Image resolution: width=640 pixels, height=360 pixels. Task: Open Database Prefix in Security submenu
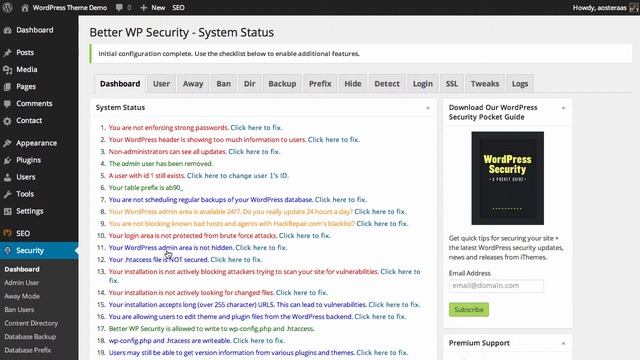click(28, 350)
